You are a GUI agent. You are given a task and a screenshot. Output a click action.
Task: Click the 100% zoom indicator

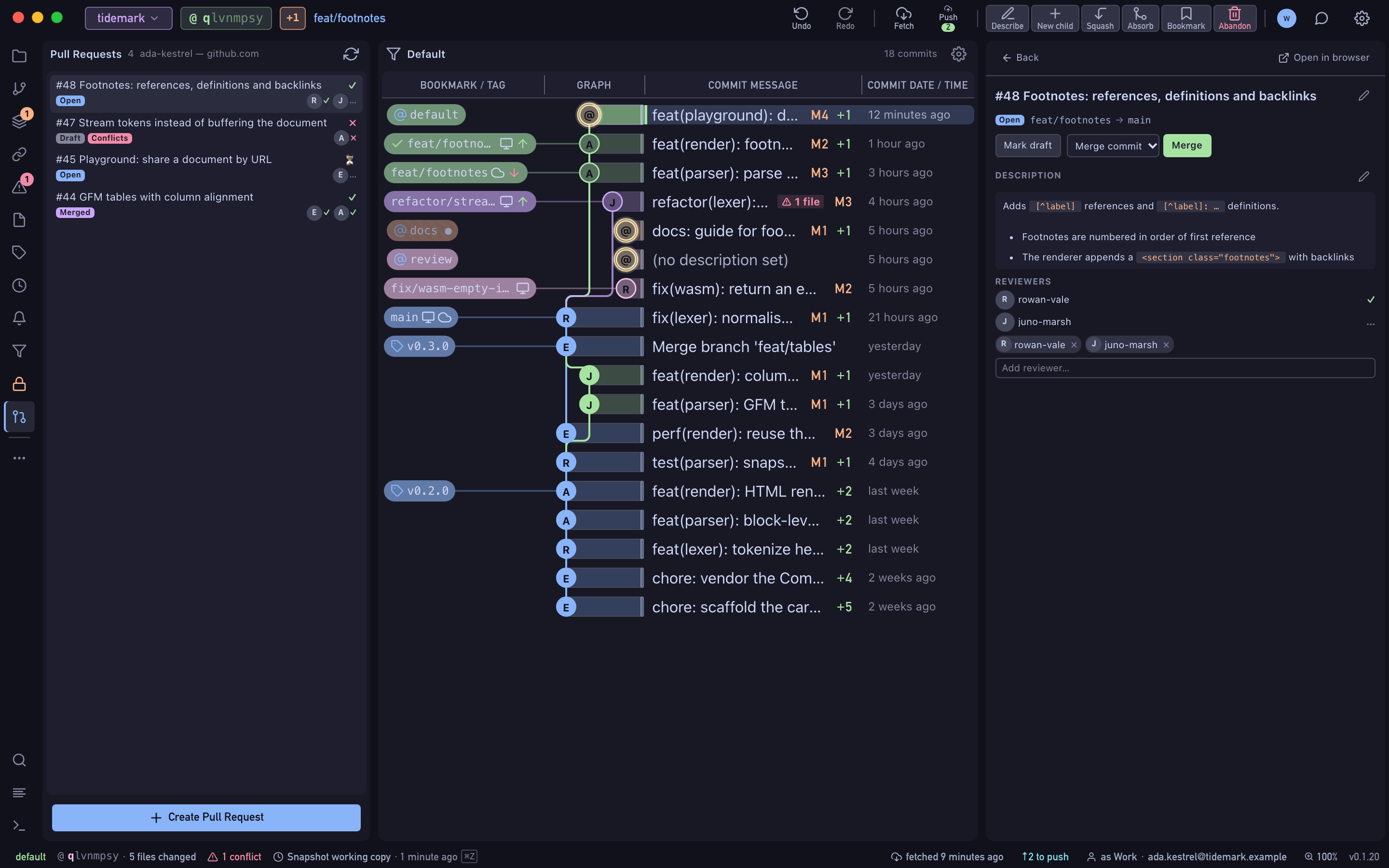point(1321,856)
